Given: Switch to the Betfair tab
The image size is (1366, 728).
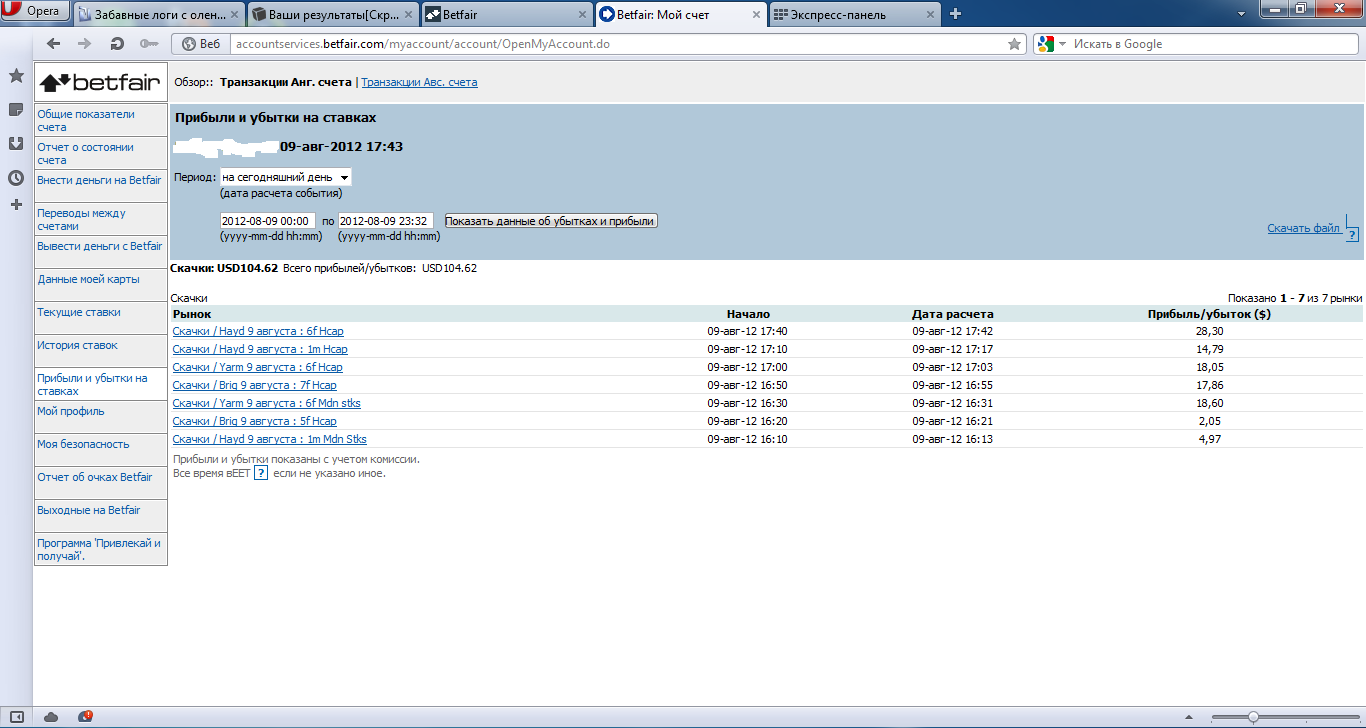Looking at the screenshot, I should (507, 14).
